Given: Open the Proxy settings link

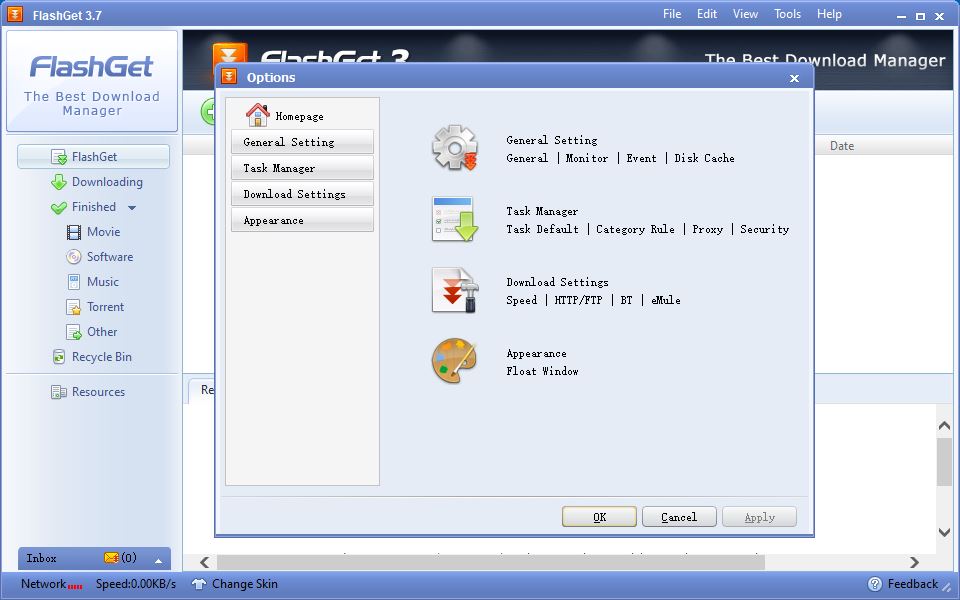Looking at the screenshot, I should coord(708,230).
